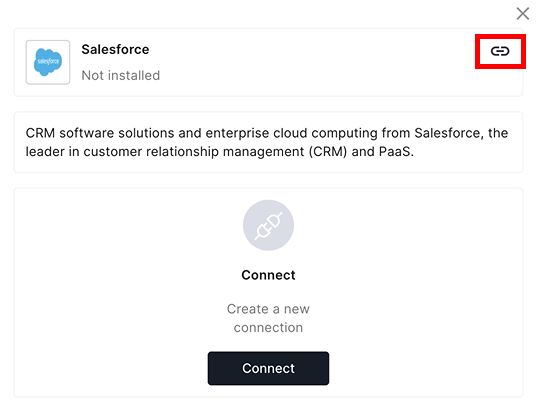Image resolution: width=541 pixels, height=411 pixels.
Task: Click the Create a new connection text
Action: (268, 318)
